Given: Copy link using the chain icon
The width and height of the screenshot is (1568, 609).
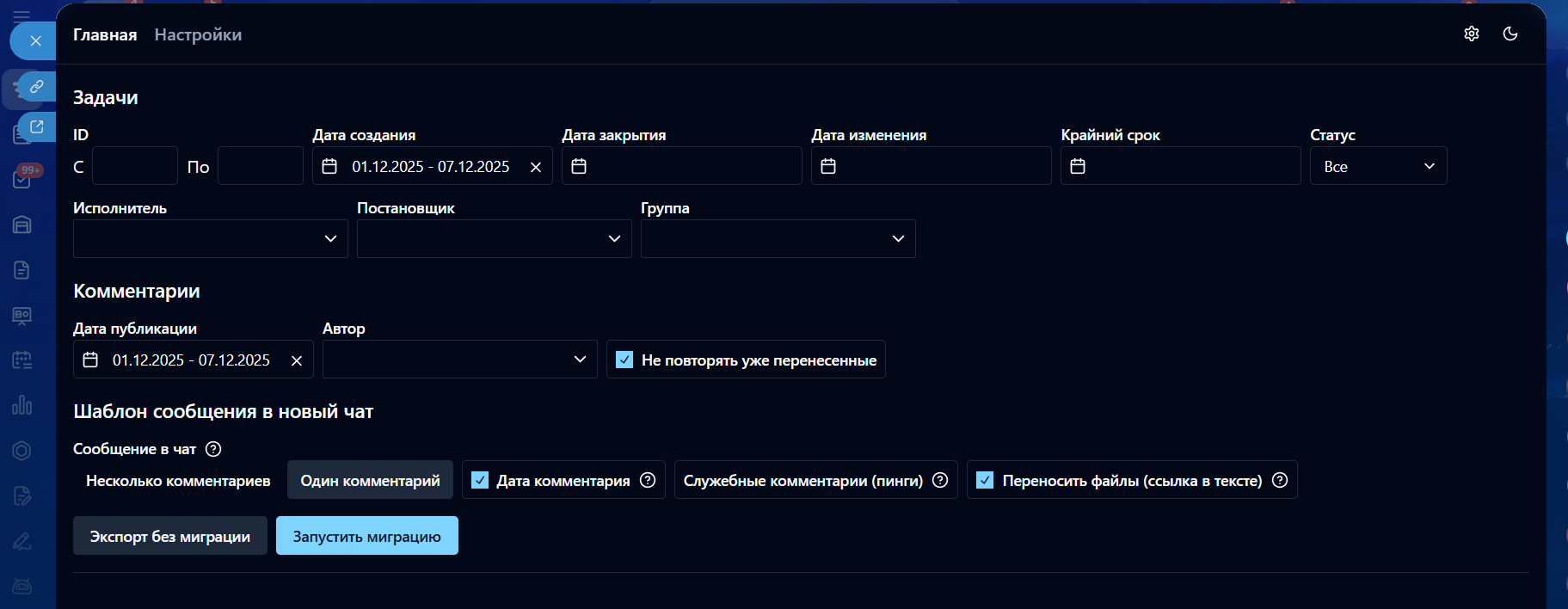Looking at the screenshot, I should pos(36,87).
